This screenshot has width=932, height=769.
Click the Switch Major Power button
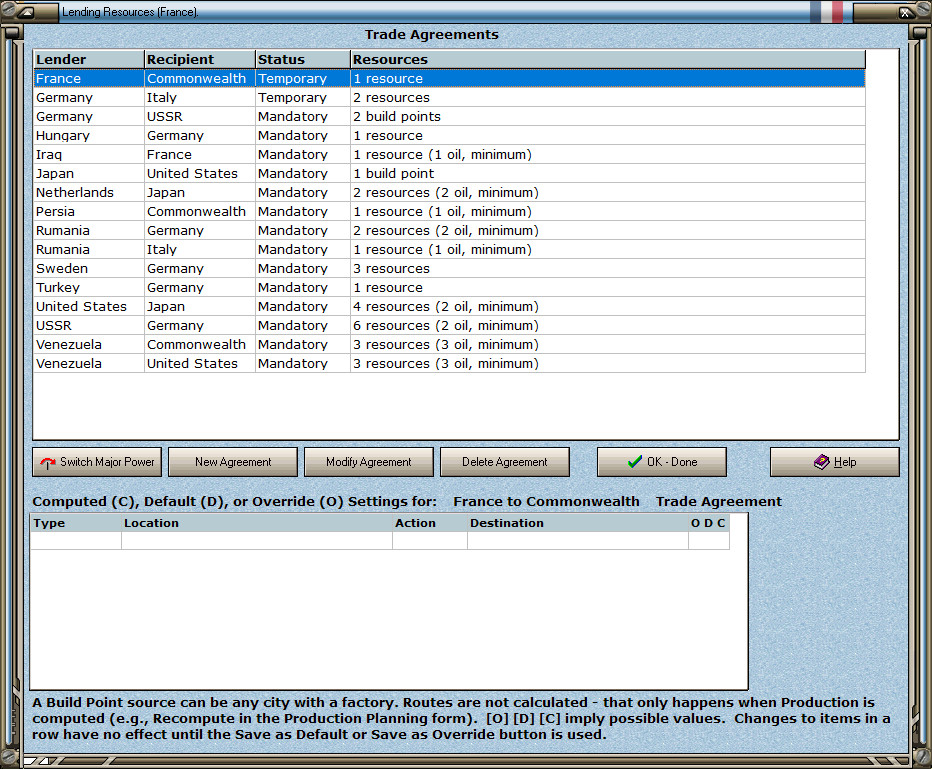(x=97, y=462)
